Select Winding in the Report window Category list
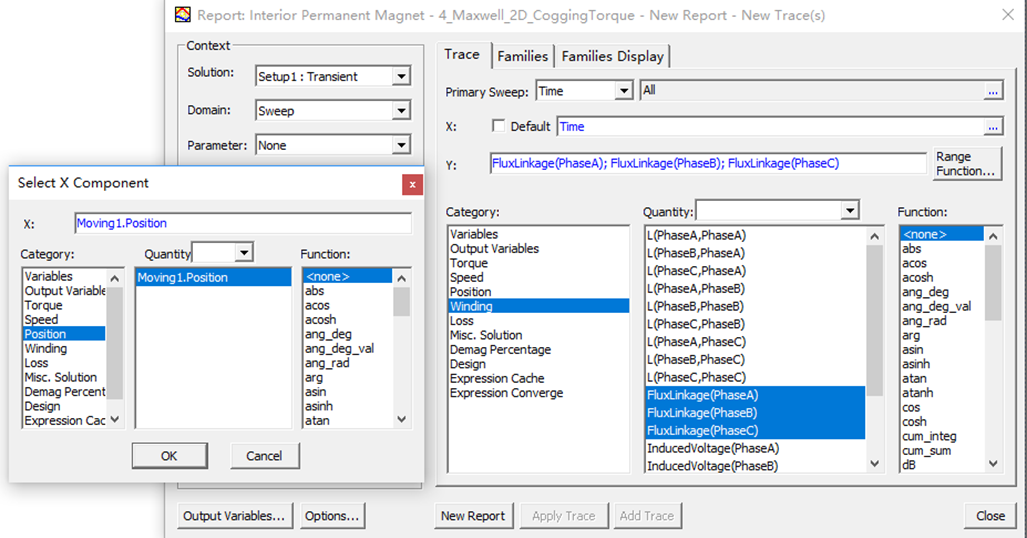This screenshot has height=538, width=1027. coord(538,306)
